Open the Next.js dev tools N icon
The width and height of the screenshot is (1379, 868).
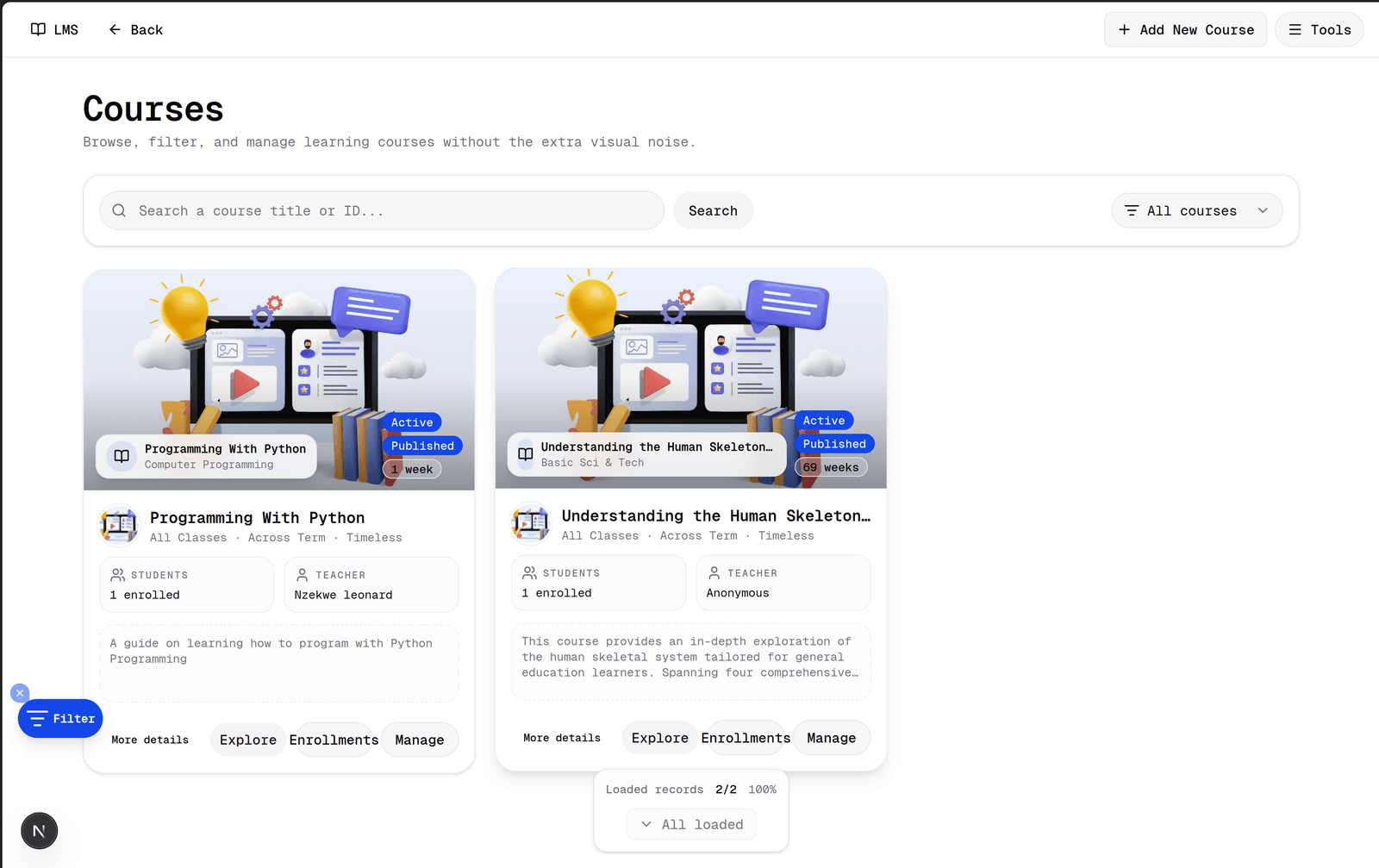click(x=39, y=831)
